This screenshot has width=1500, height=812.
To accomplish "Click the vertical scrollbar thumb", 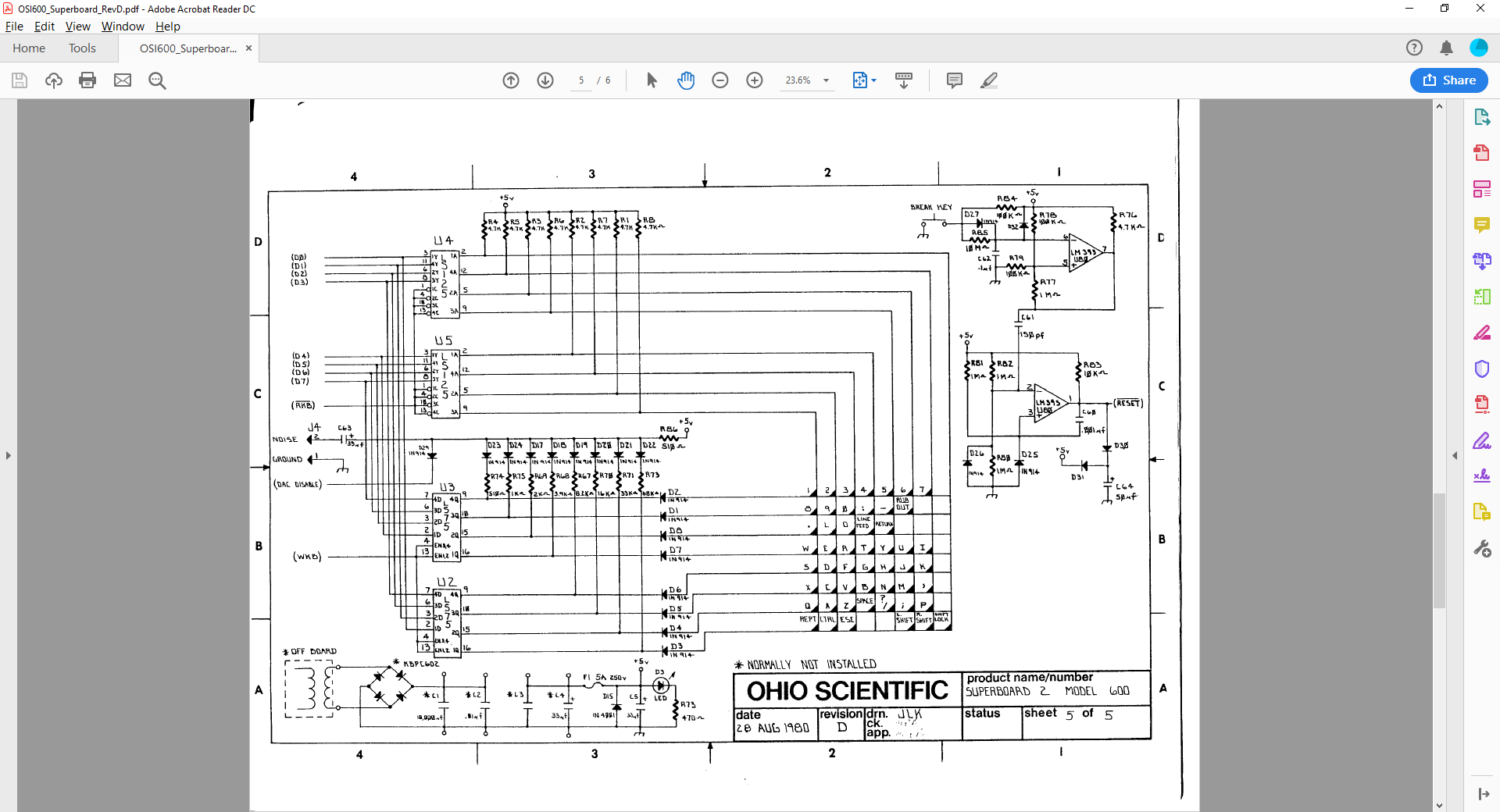I will click(1439, 550).
